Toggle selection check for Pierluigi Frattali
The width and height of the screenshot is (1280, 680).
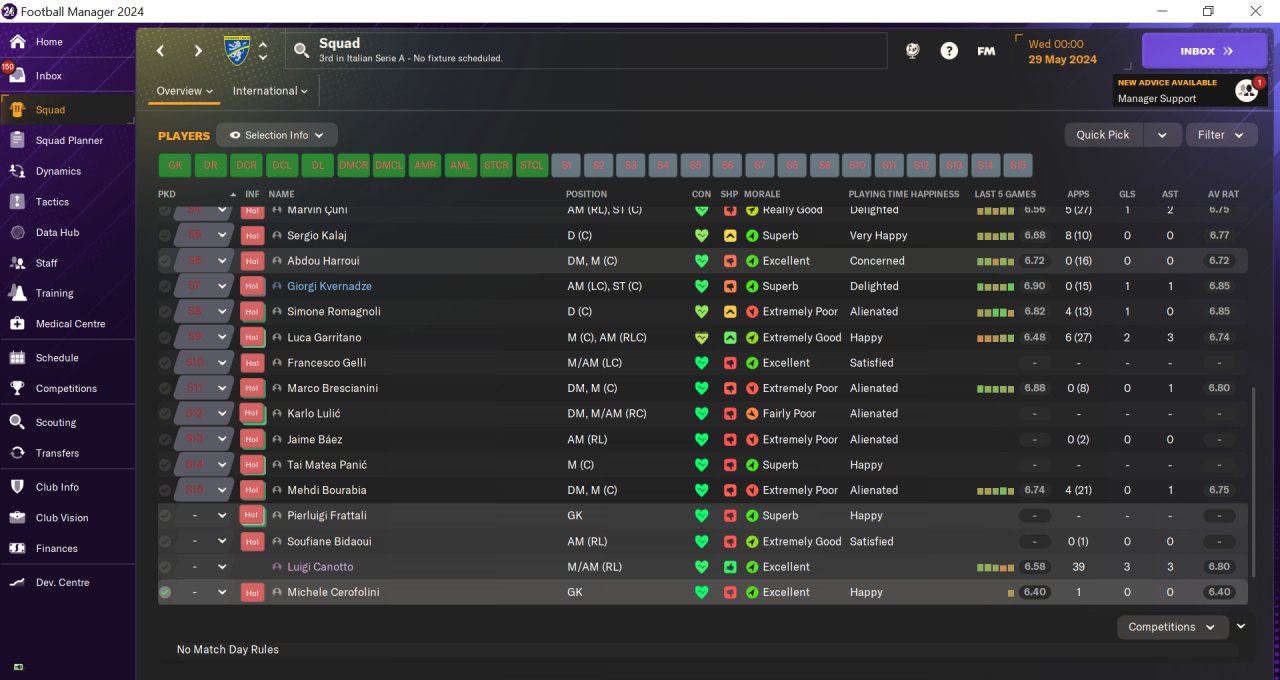coord(165,516)
